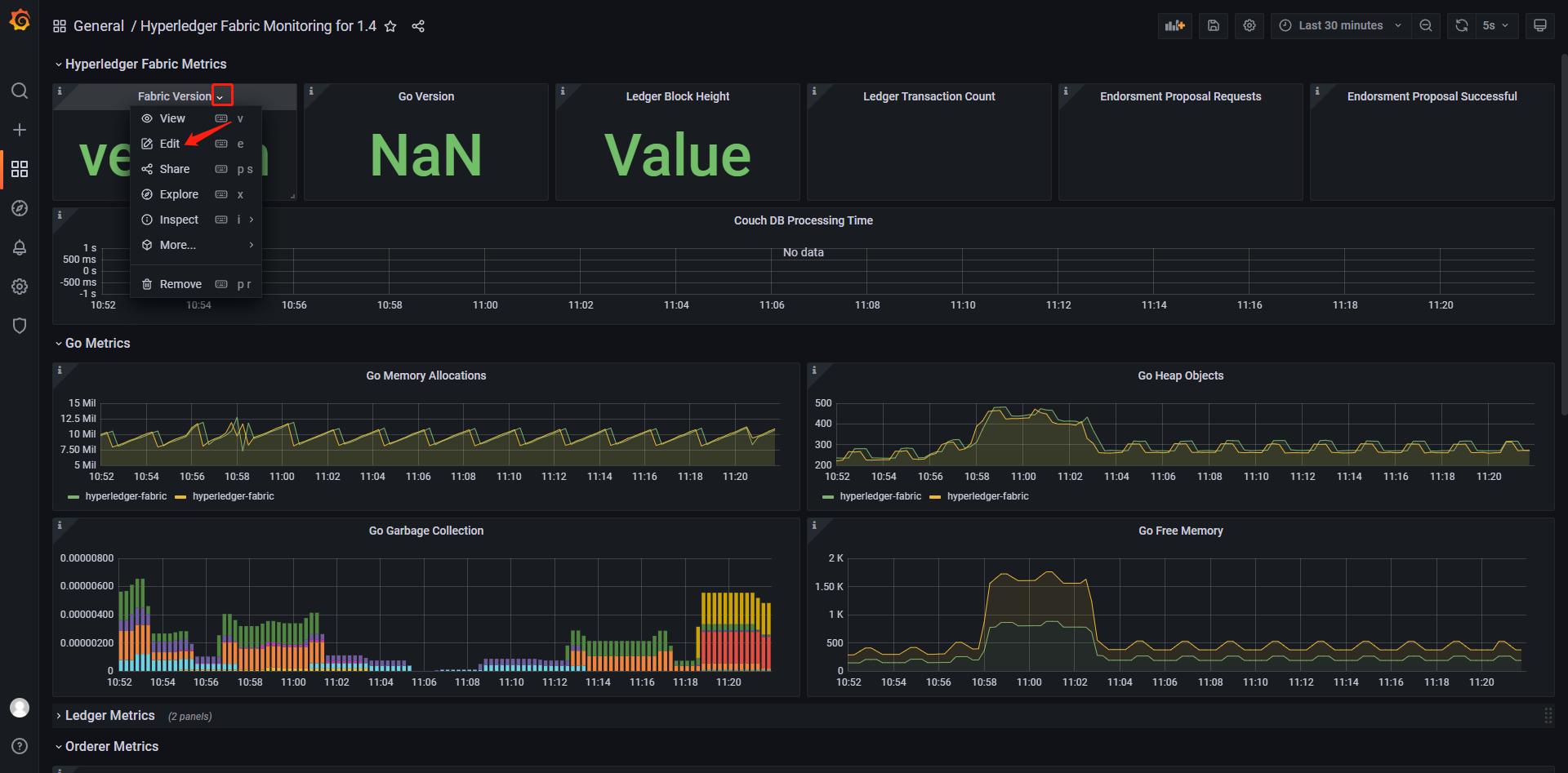1568x773 pixels.
Task: Refresh the dashboard now
Action: 1462,25
